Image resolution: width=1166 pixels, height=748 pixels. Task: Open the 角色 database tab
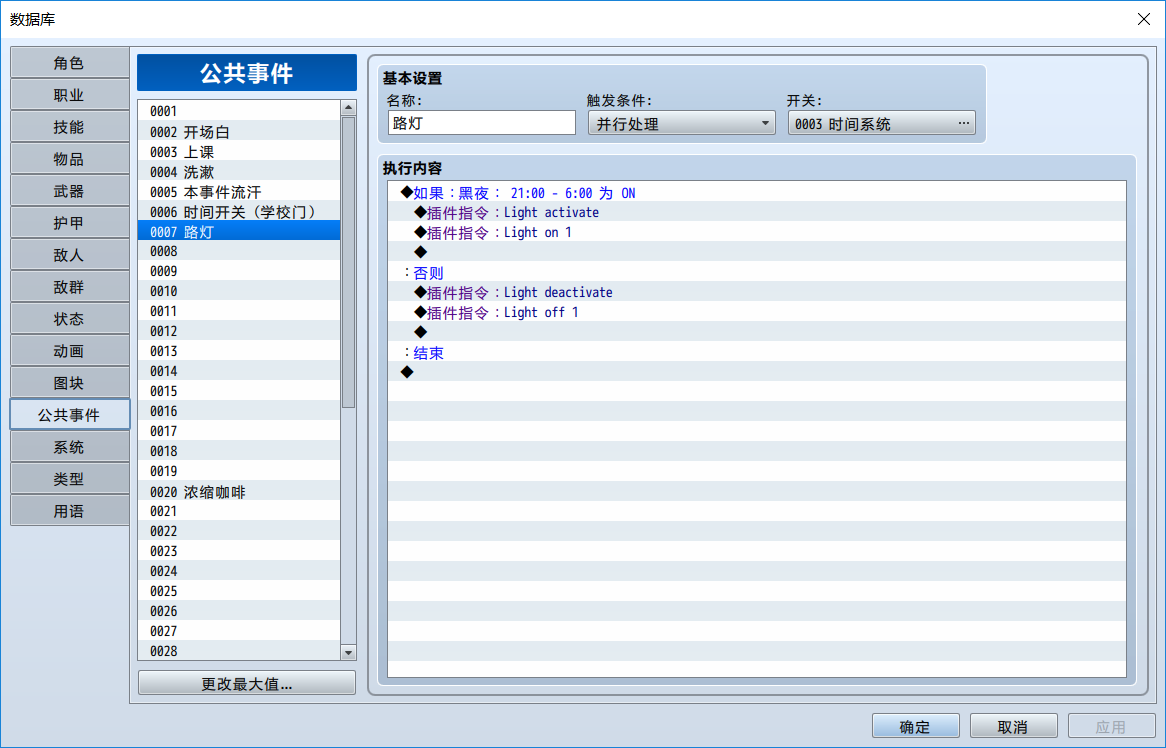point(69,63)
